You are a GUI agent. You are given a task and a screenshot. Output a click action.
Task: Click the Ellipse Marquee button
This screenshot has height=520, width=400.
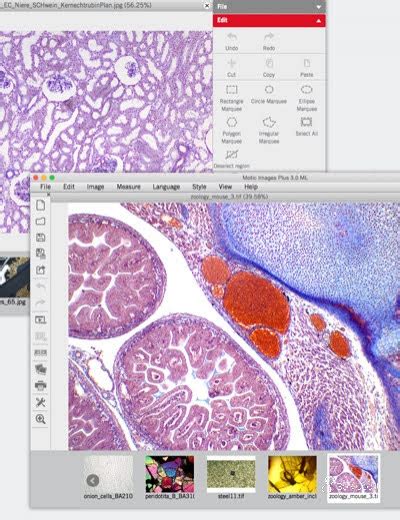[306, 98]
